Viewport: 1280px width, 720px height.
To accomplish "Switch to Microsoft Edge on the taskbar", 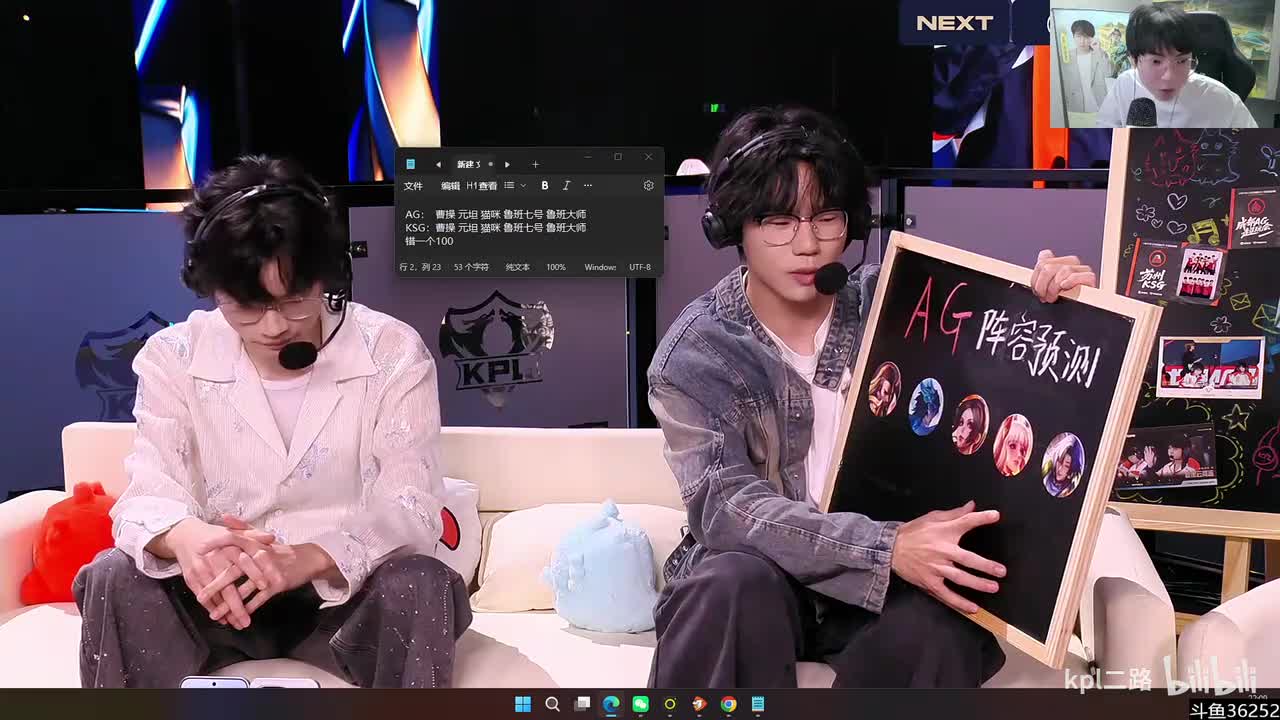I will pos(611,704).
